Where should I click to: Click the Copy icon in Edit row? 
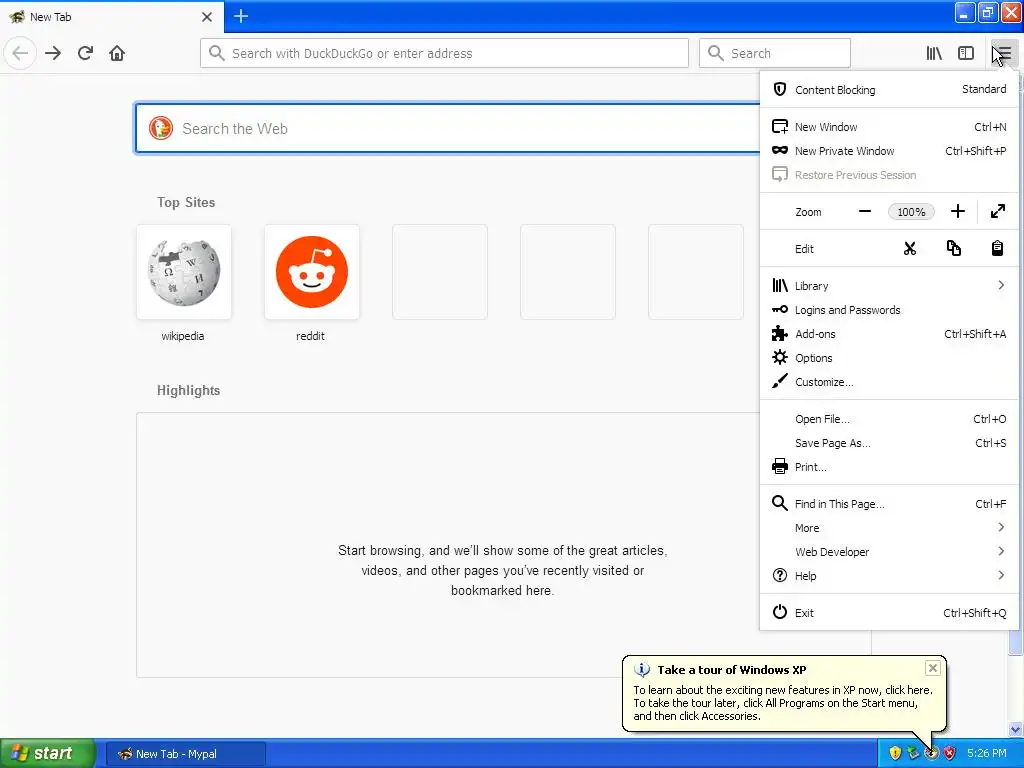click(x=953, y=248)
